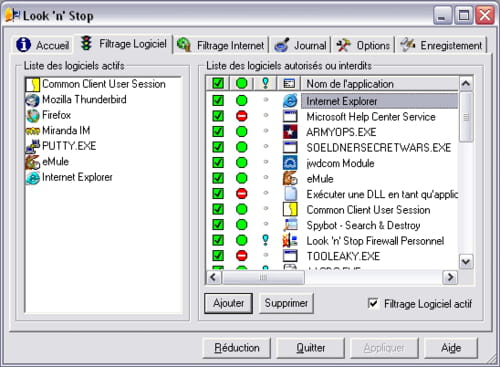Toggle the Filtrage Logiciel actif checkbox
The width and height of the screenshot is (500, 367).
pos(373,303)
